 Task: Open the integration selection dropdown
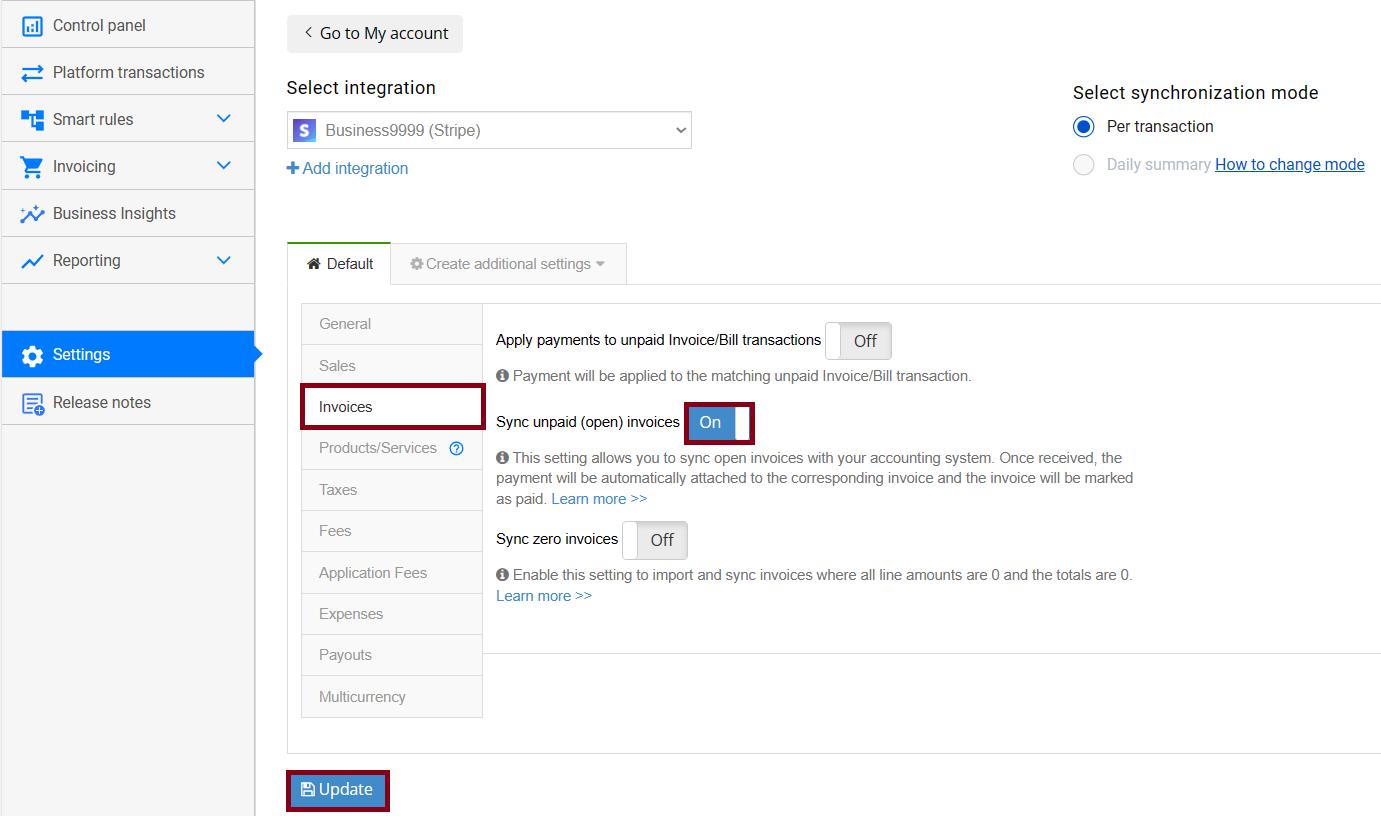coord(489,130)
